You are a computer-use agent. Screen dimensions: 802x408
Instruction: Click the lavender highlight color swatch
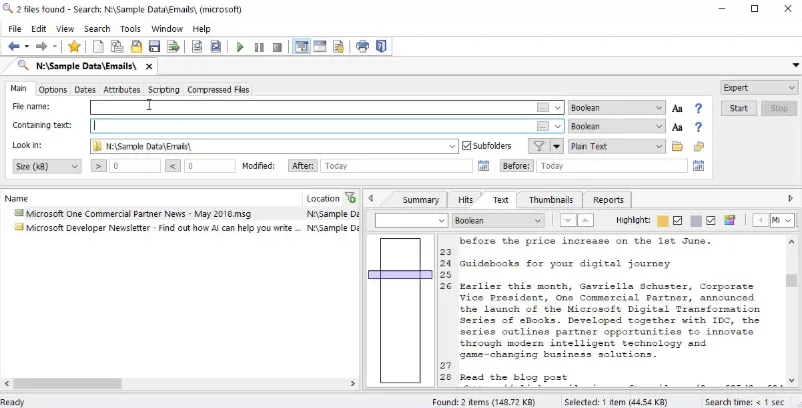[696, 221]
